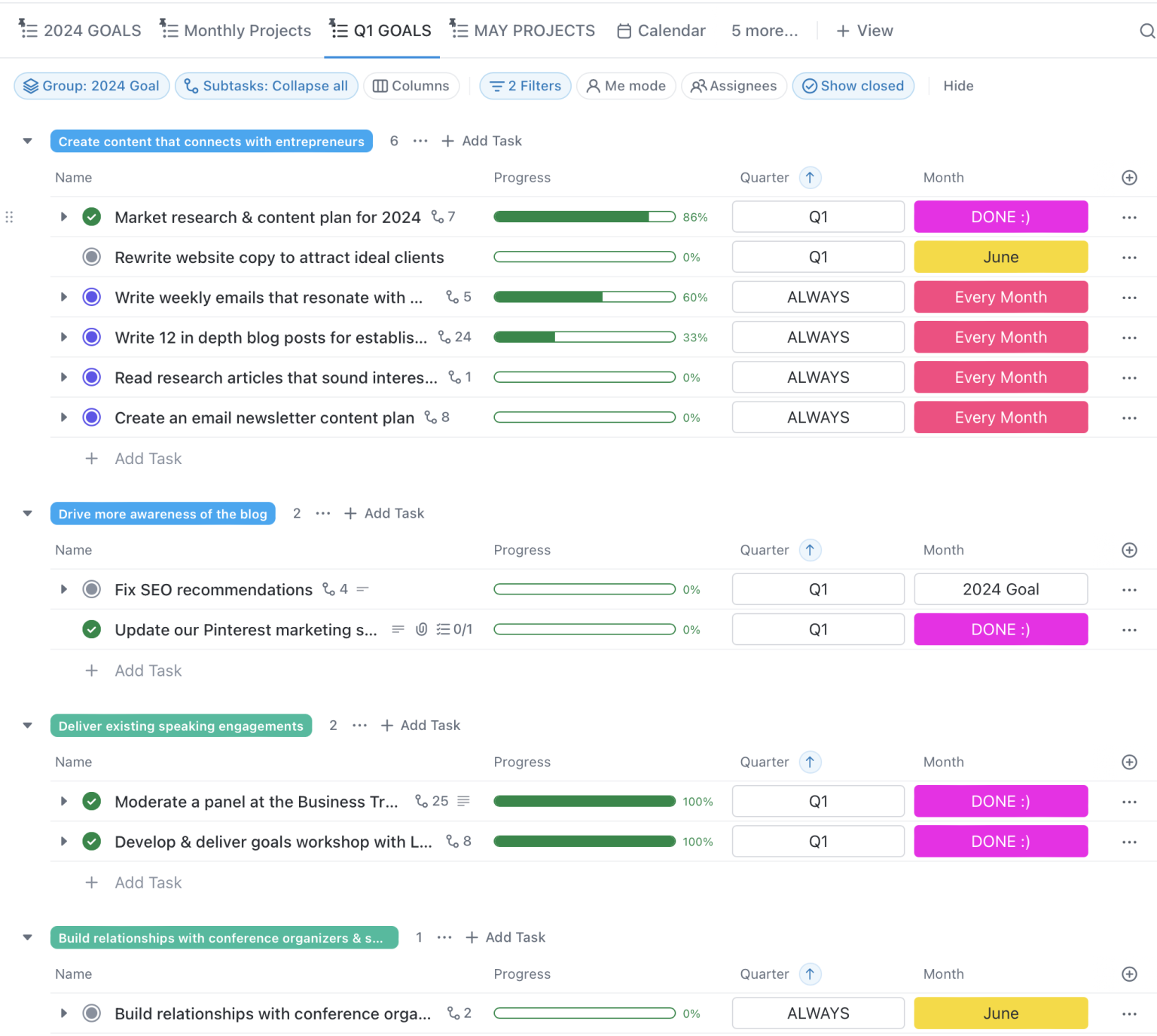This screenshot has height=1036, width=1157.
Task: Click the 2 Filters button
Action: pos(526,86)
